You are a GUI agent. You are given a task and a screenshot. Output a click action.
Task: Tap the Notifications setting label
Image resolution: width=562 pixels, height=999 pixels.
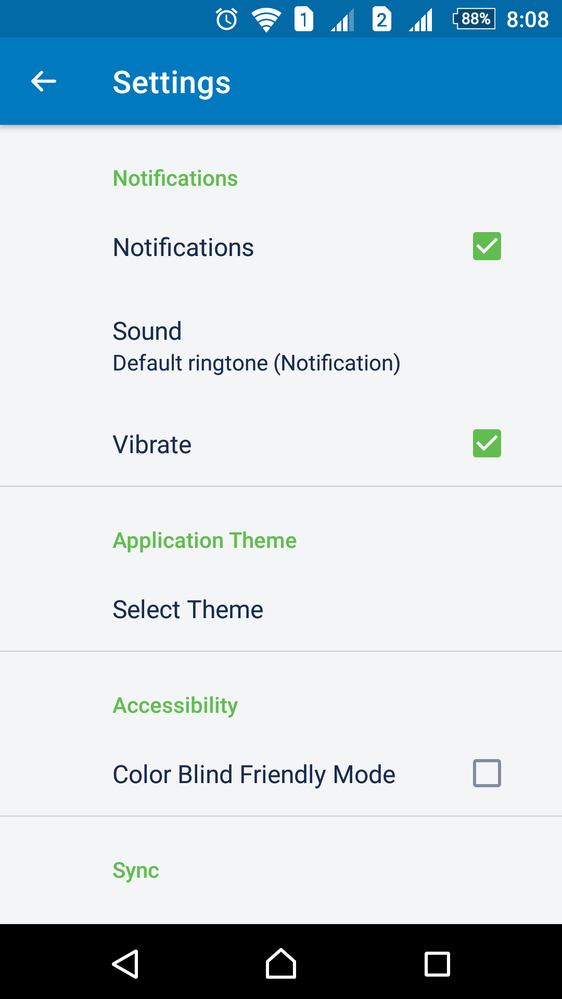point(184,247)
